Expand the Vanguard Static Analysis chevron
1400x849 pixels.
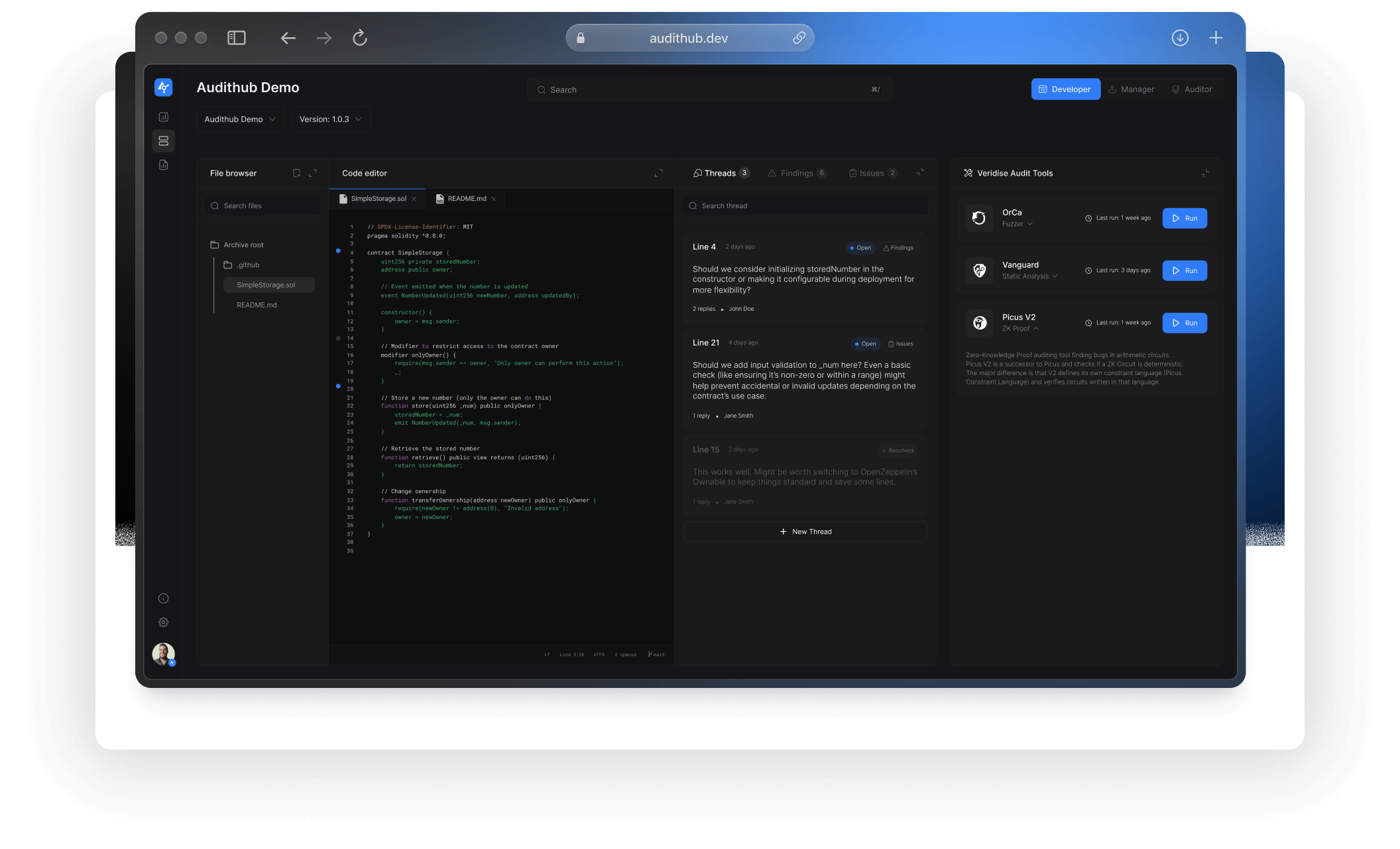1055,276
